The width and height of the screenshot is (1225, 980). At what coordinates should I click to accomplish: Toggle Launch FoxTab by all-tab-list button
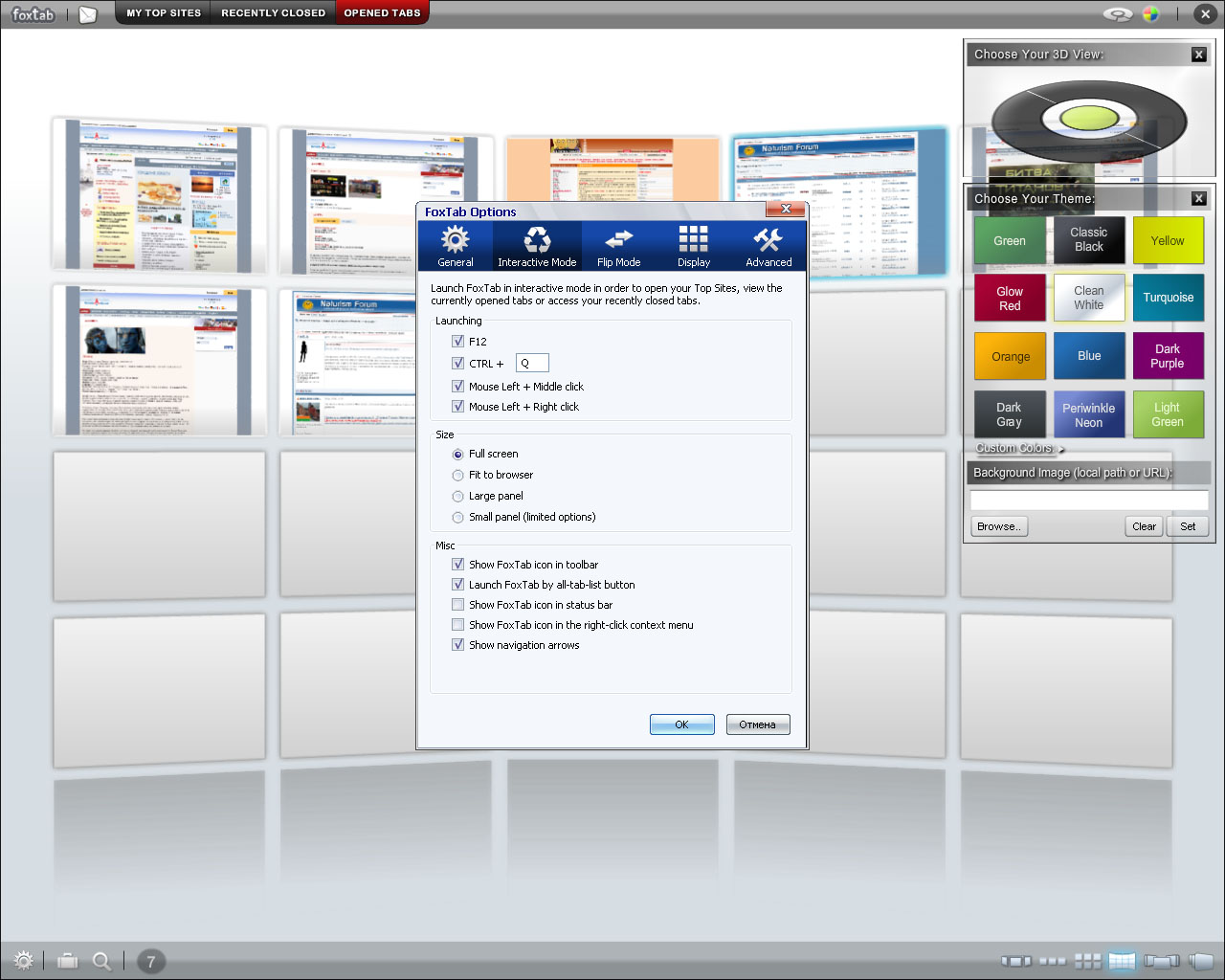[457, 584]
